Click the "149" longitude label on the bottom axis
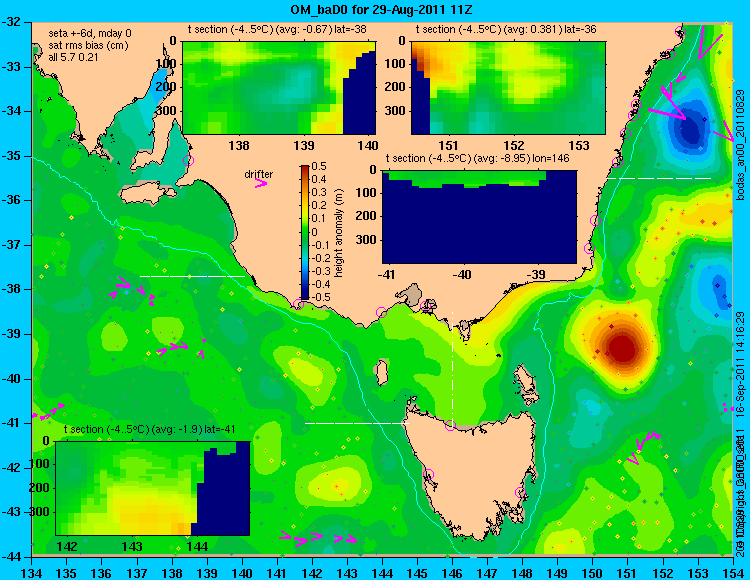The image size is (750, 580). 557,574
